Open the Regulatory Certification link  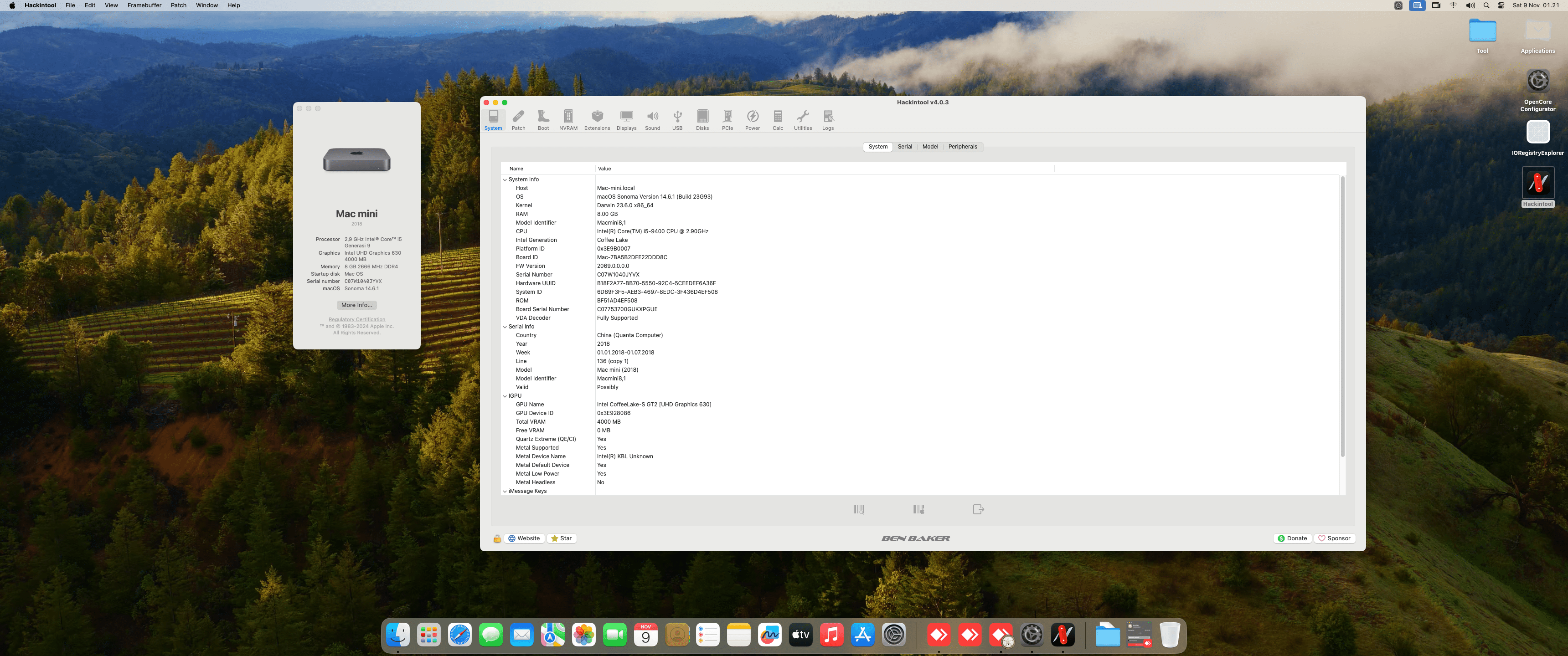[357, 319]
